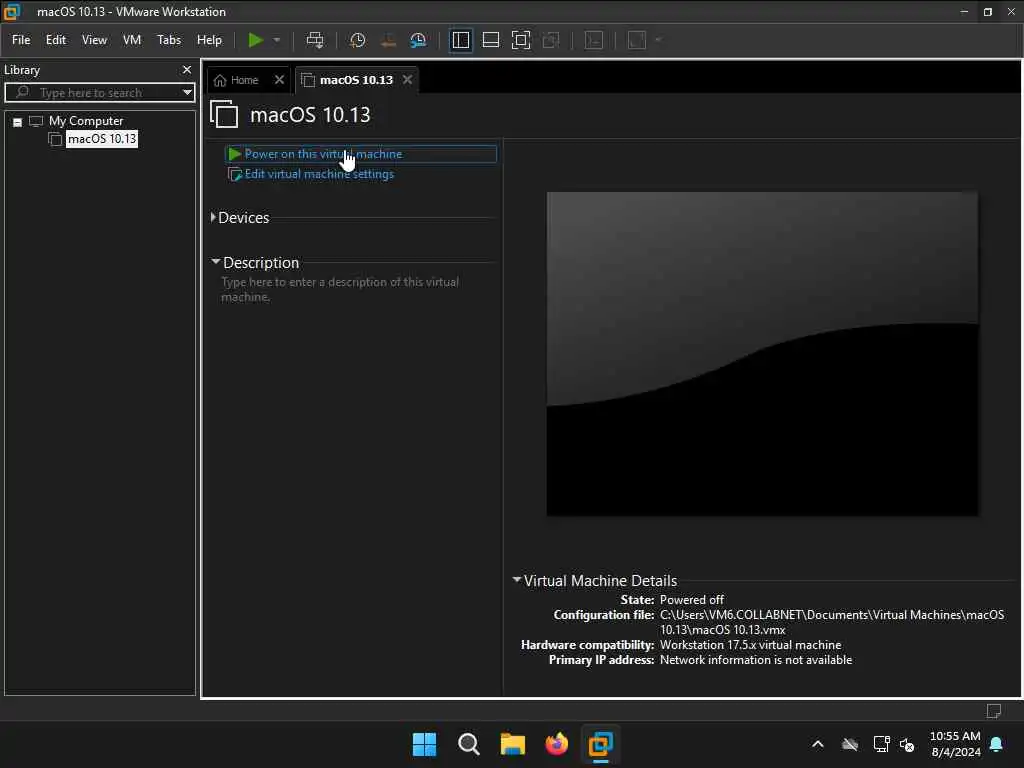
Task: Open the Edit menu
Action: [x=56, y=40]
